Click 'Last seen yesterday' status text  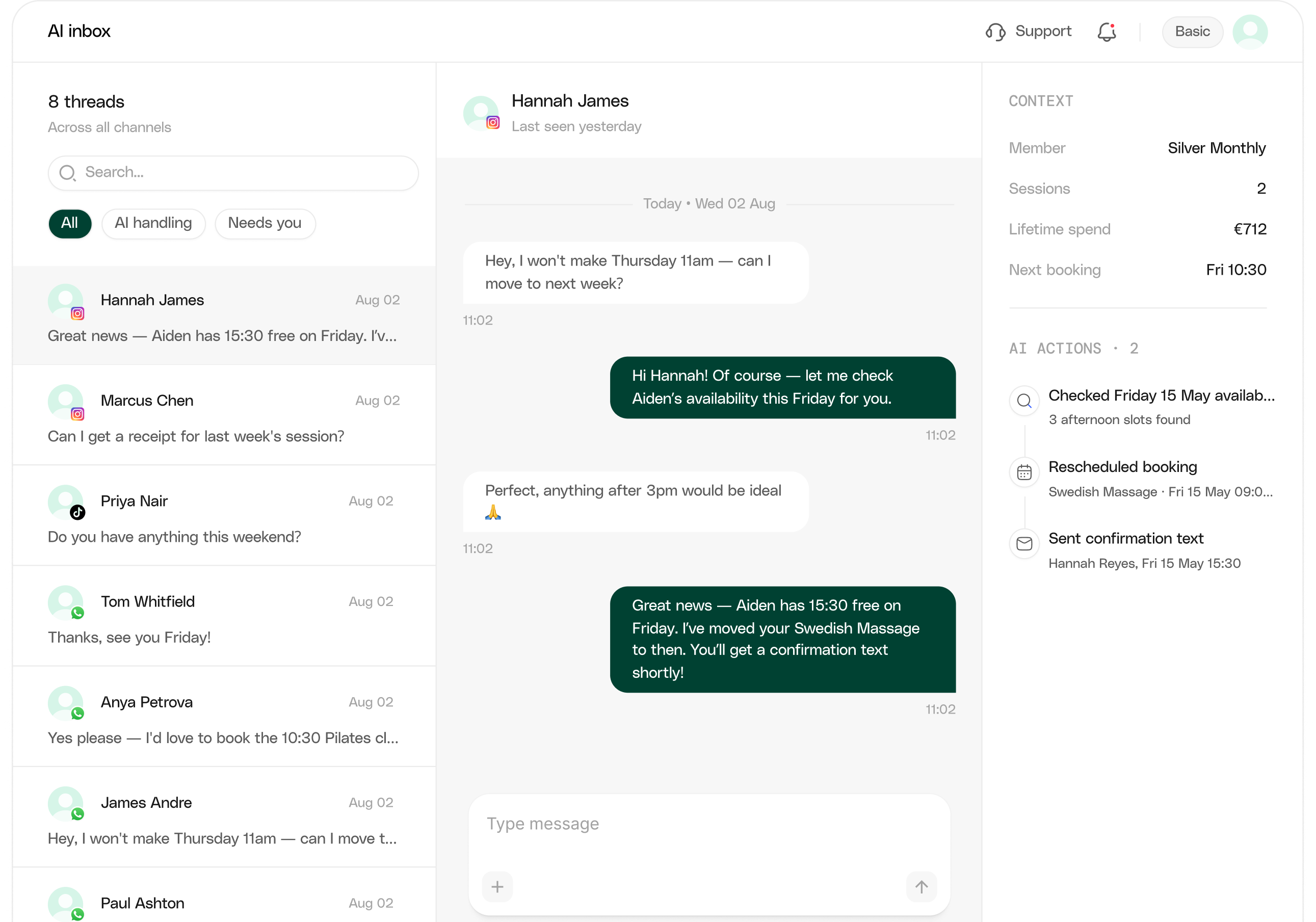[576, 126]
